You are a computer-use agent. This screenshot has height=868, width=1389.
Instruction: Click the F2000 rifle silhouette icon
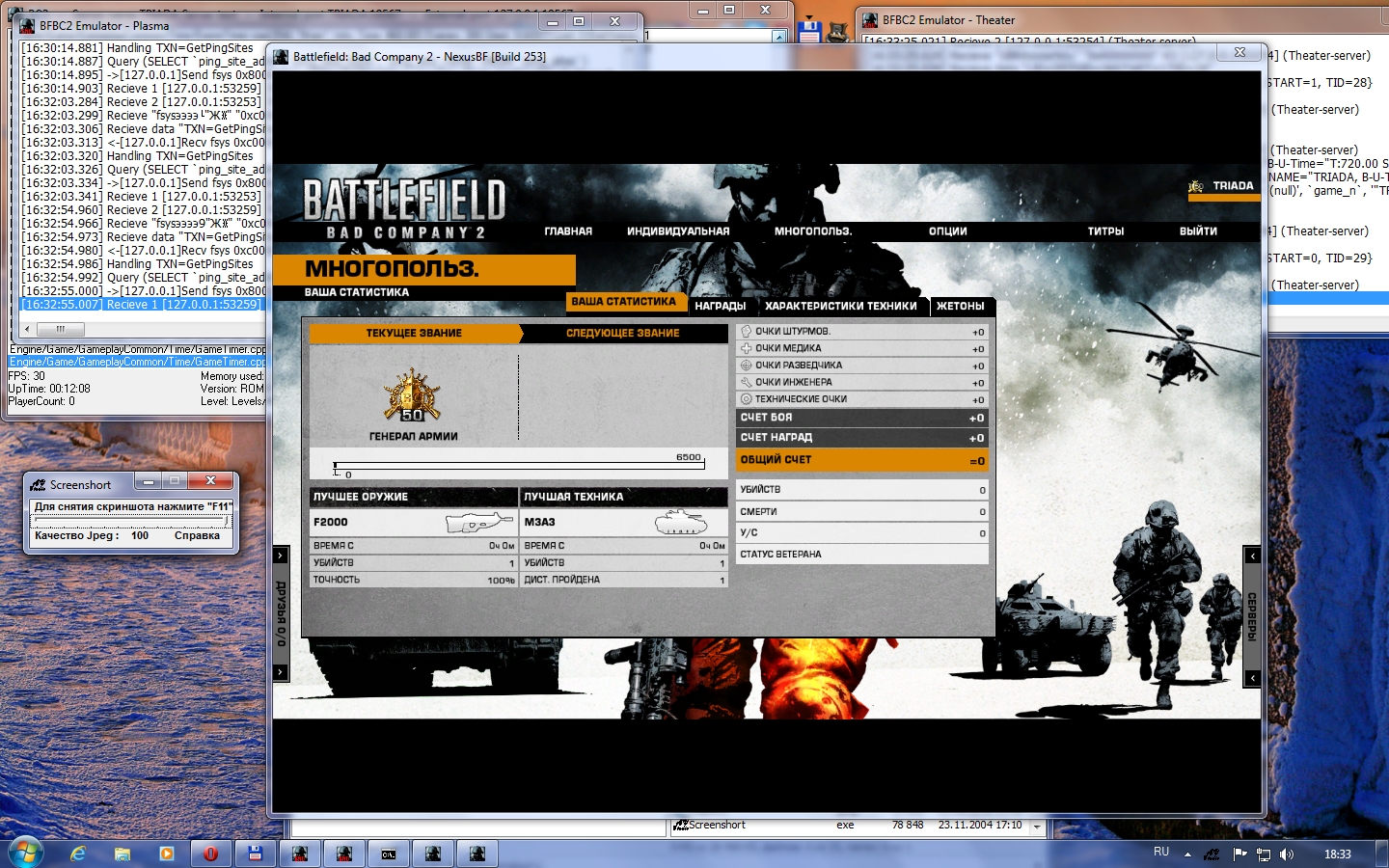(479, 522)
